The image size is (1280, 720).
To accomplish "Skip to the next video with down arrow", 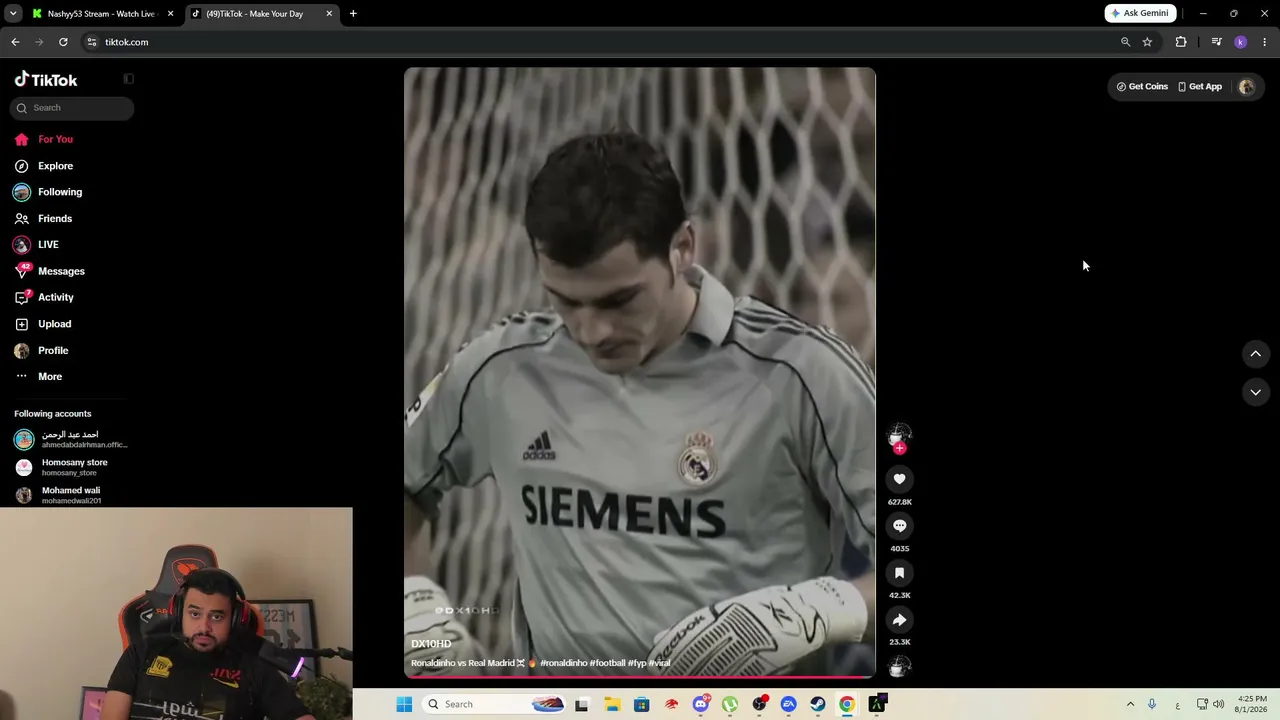I will (x=1256, y=392).
